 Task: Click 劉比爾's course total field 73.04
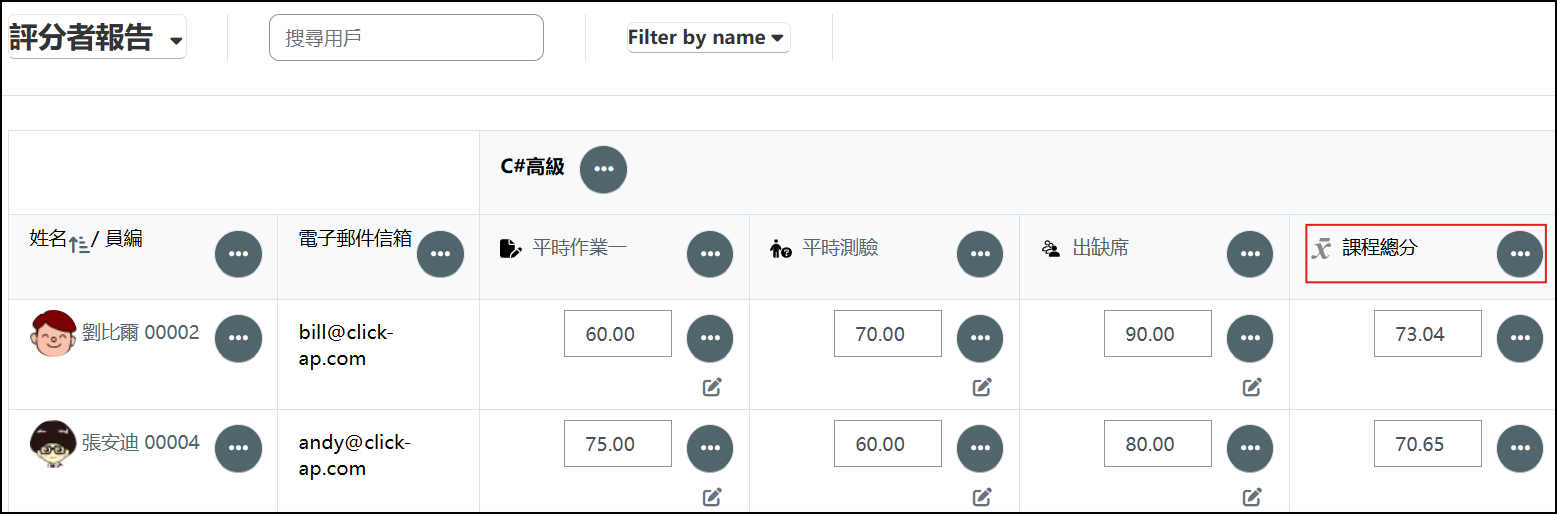[1428, 334]
